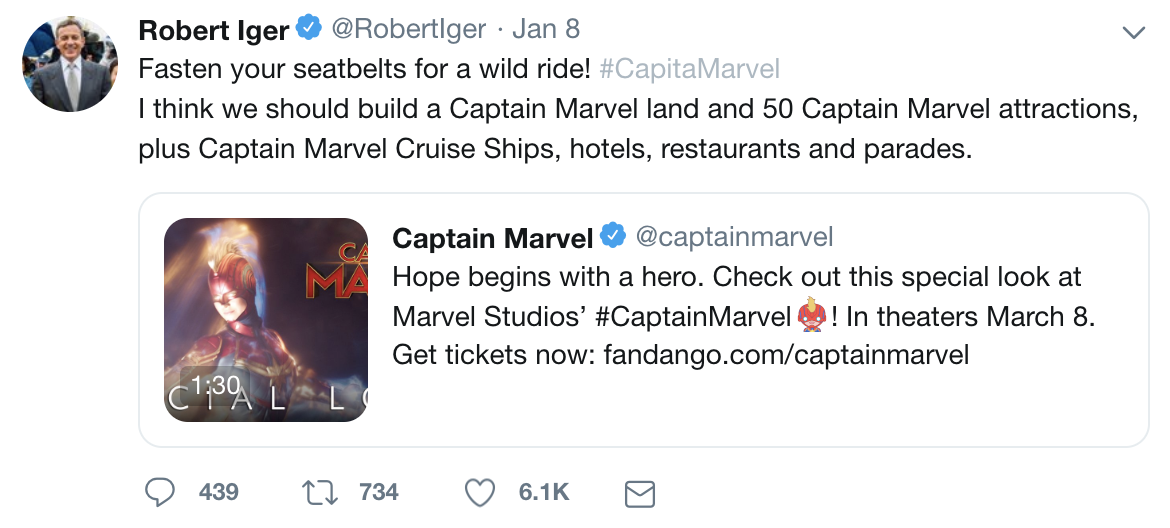The image size is (1170, 528).
Task: Send tweet via direct message envelope icon
Action: pos(639,493)
